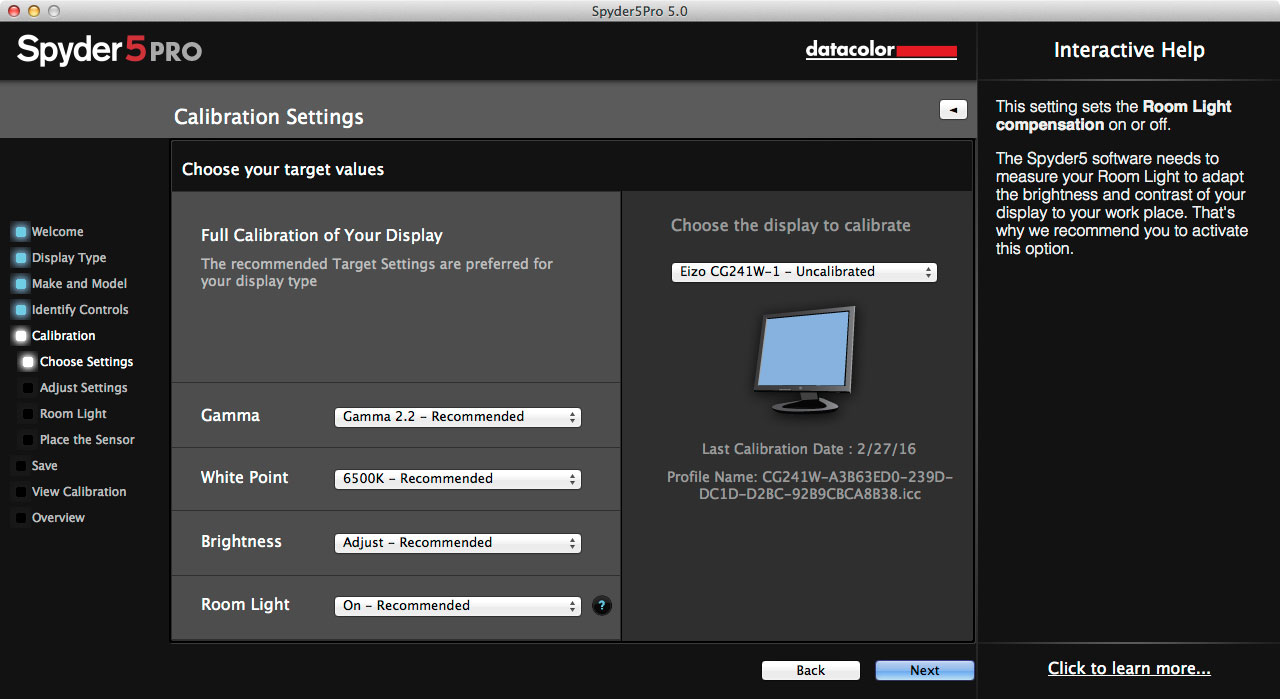Click the Interactive Help title
The height and width of the screenshot is (699, 1280).
[x=1129, y=50]
